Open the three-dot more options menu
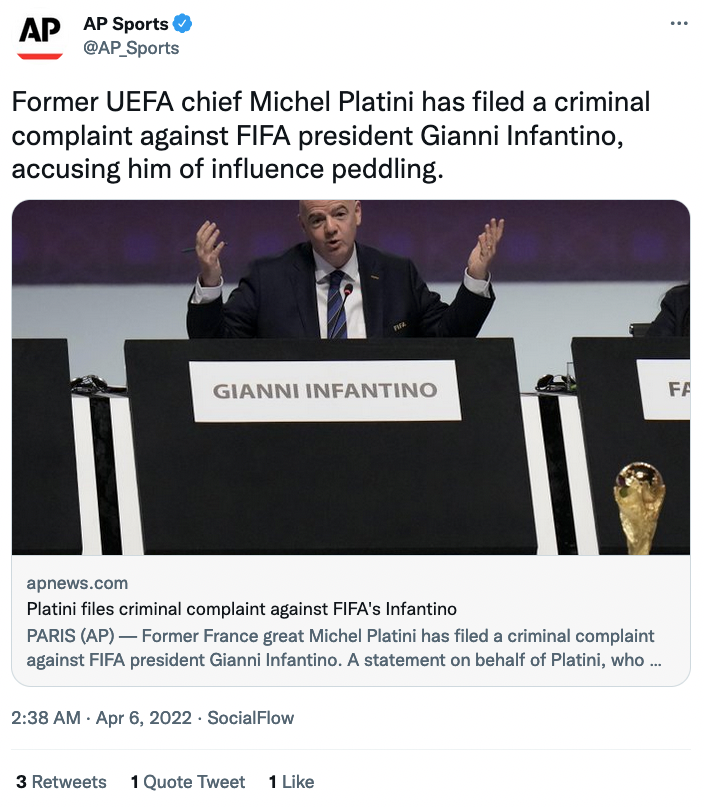Image resolution: width=704 pixels, height=807 pixels. point(679,25)
